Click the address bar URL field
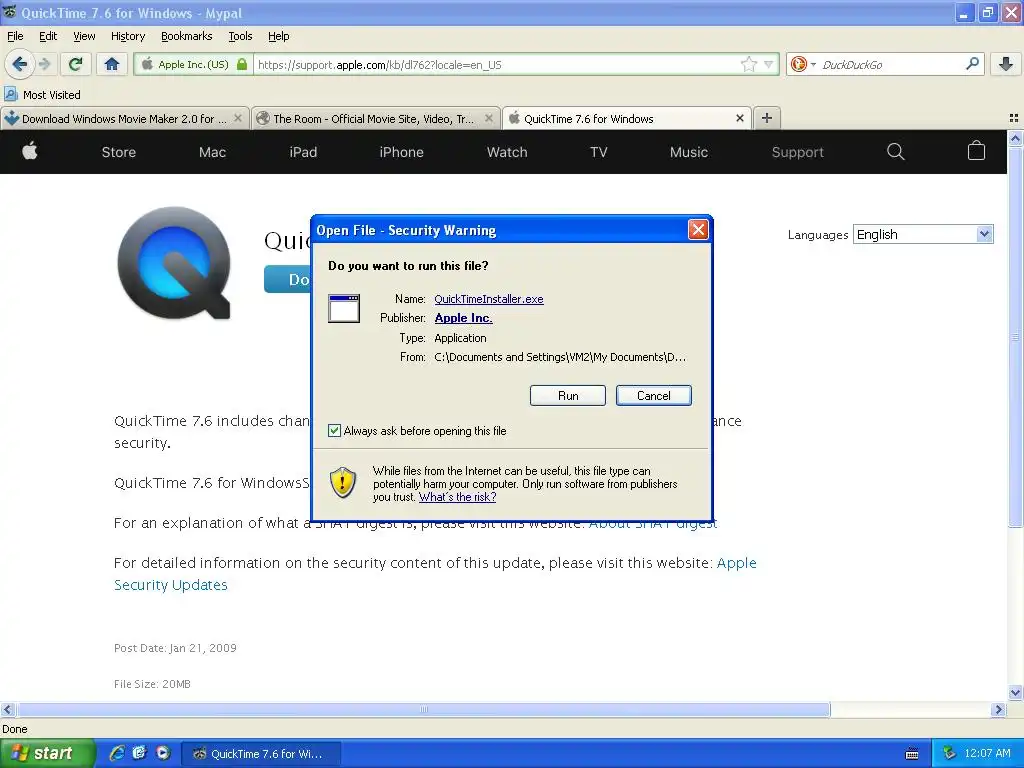Image resolution: width=1024 pixels, height=768 pixels. (496, 64)
